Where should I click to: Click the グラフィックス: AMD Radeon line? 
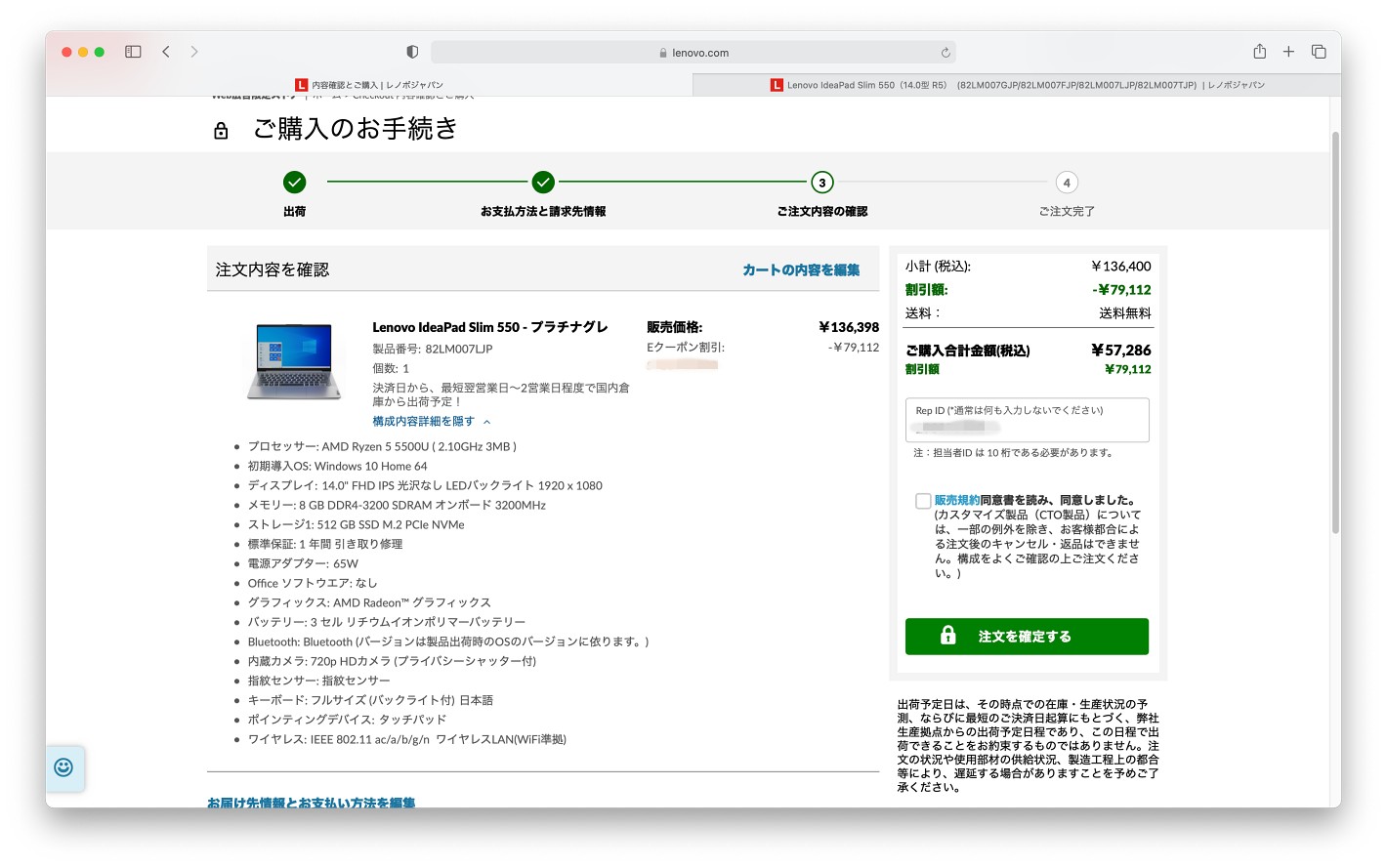tap(369, 602)
